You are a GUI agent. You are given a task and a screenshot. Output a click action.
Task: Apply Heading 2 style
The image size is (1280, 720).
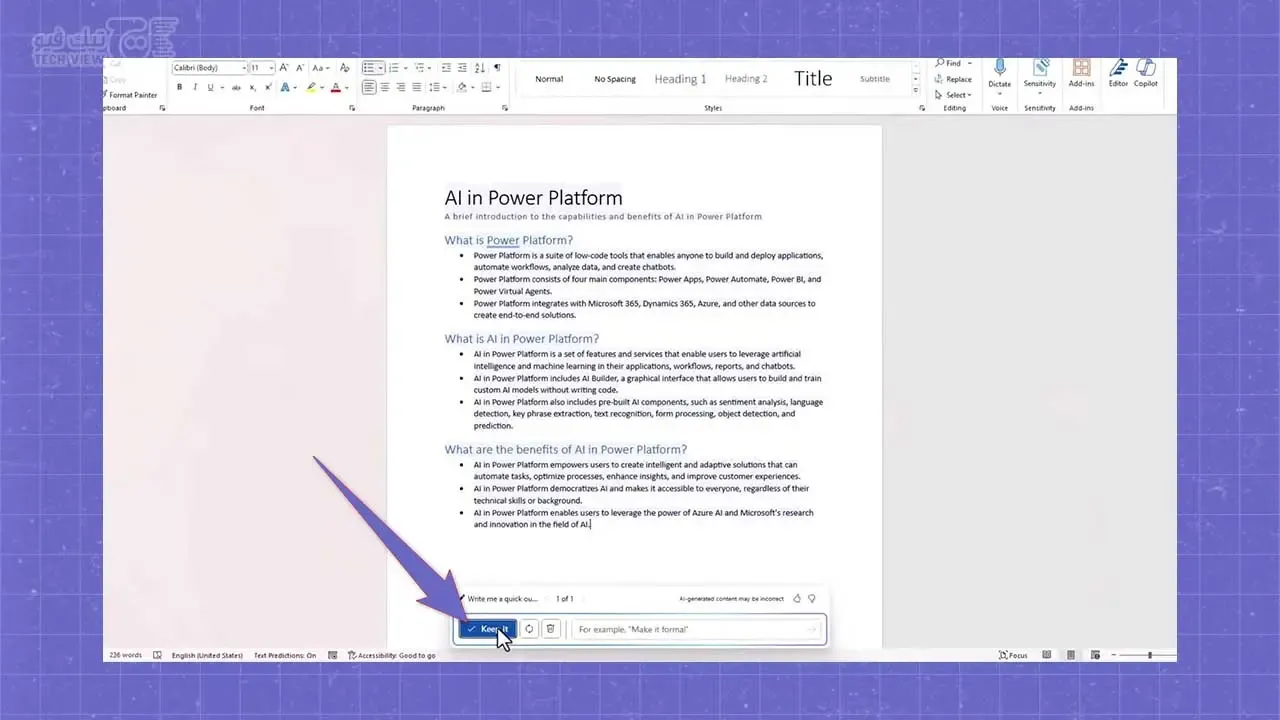746,79
